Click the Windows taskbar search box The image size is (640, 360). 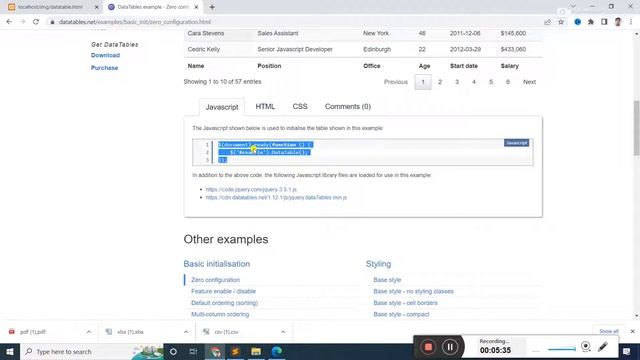[92, 351]
